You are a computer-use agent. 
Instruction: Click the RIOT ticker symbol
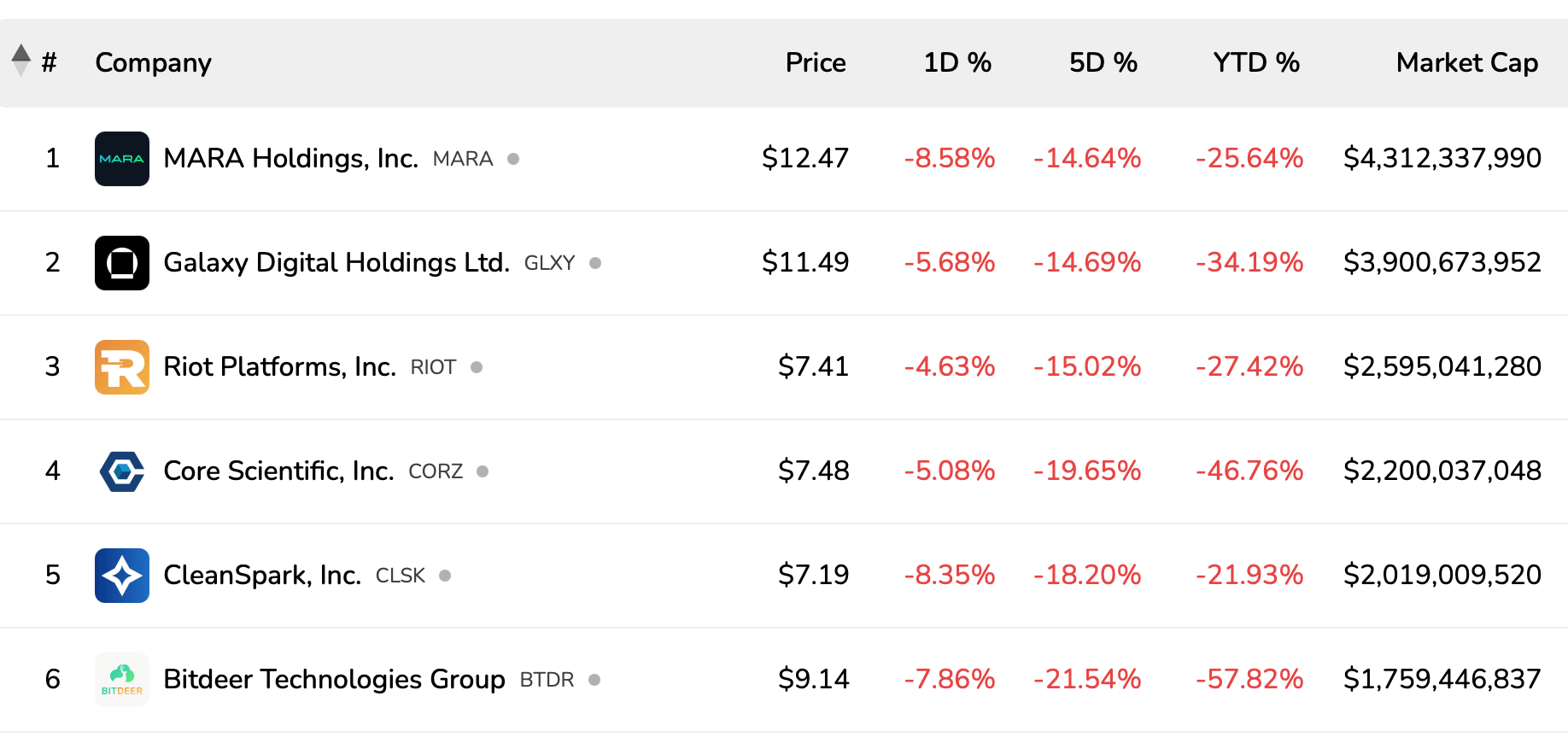tap(433, 368)
